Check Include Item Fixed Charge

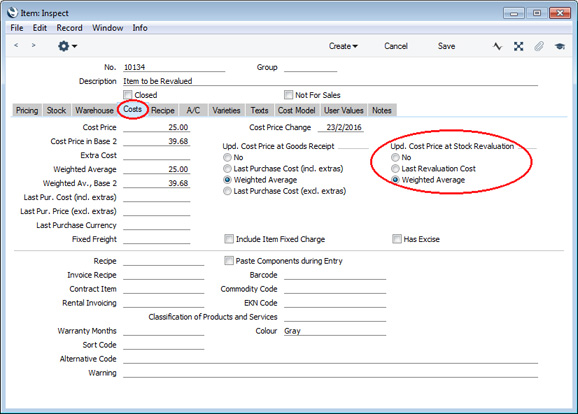(229, 239)
